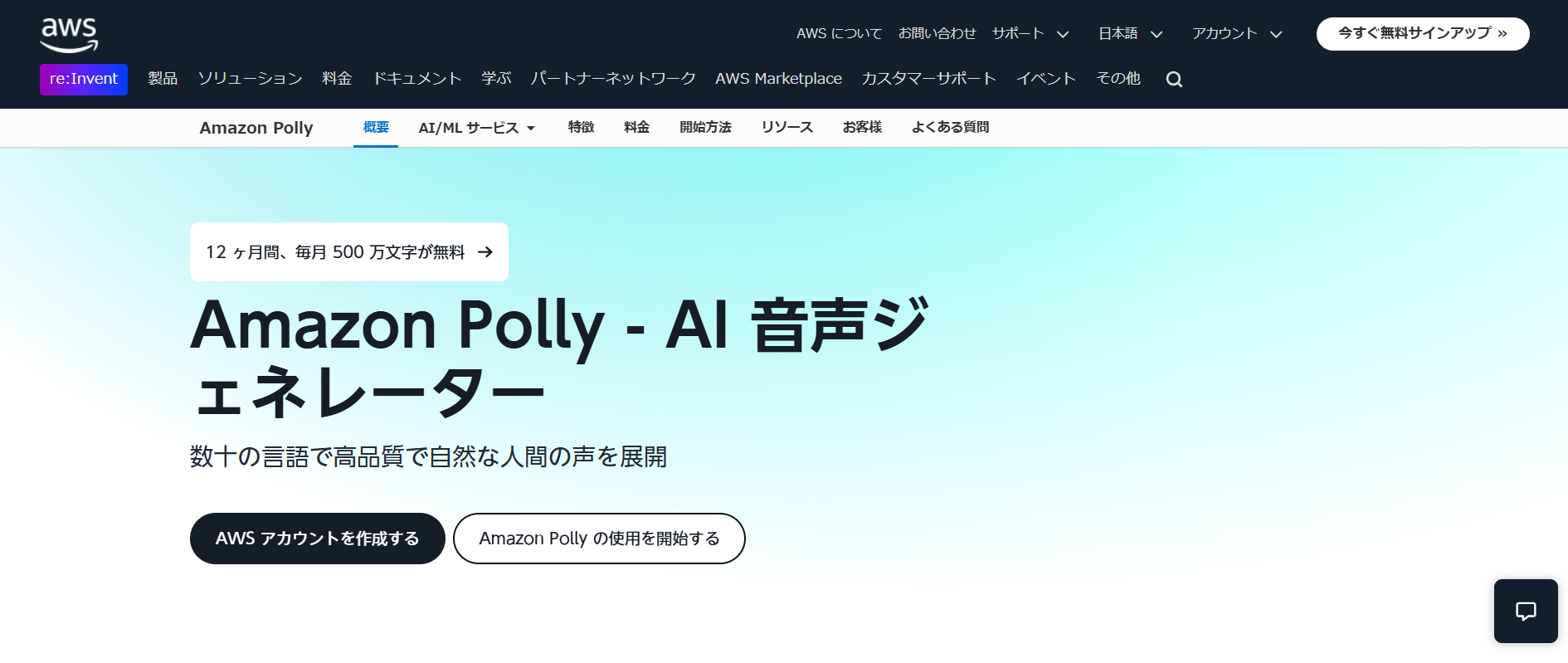Open the カスタマーサポート menu

click(x=928, y=78)
